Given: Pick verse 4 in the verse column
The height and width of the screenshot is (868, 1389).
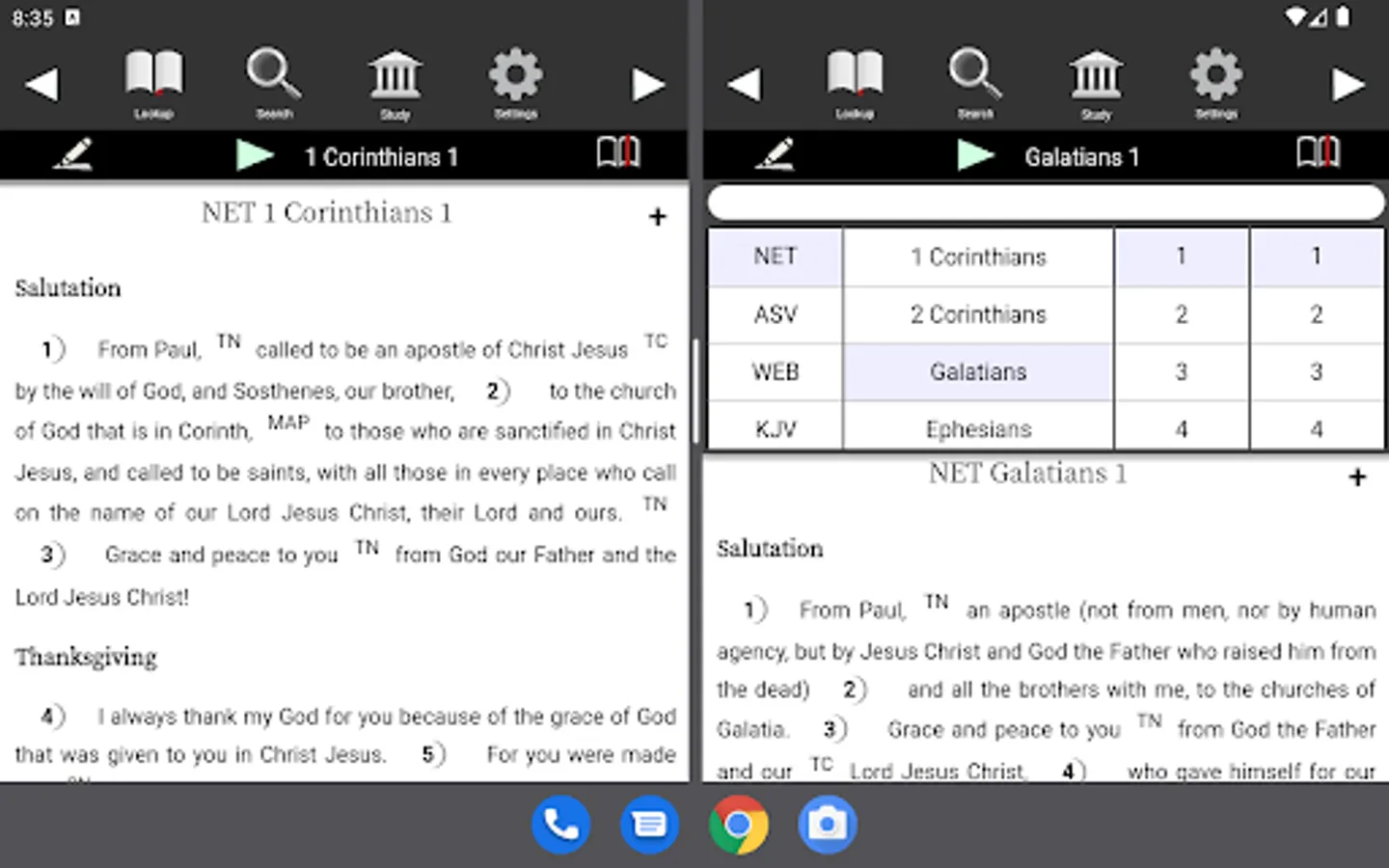Looking at the screenshot, I should [x=1317, y=427].
